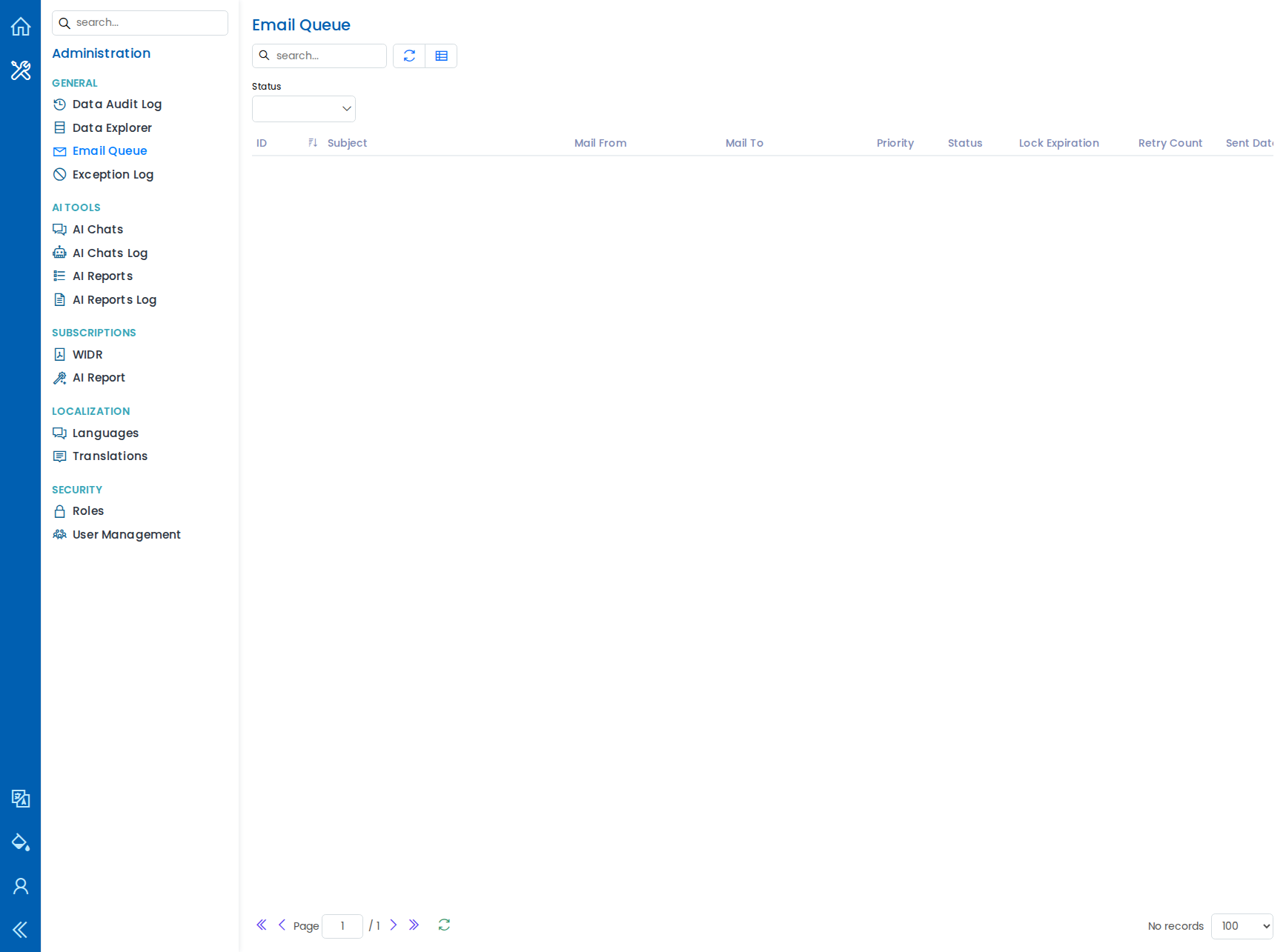Select Email Queue menu item
Image resolution: width=1286 pixels, height=952 pixels.
point(110,151)
